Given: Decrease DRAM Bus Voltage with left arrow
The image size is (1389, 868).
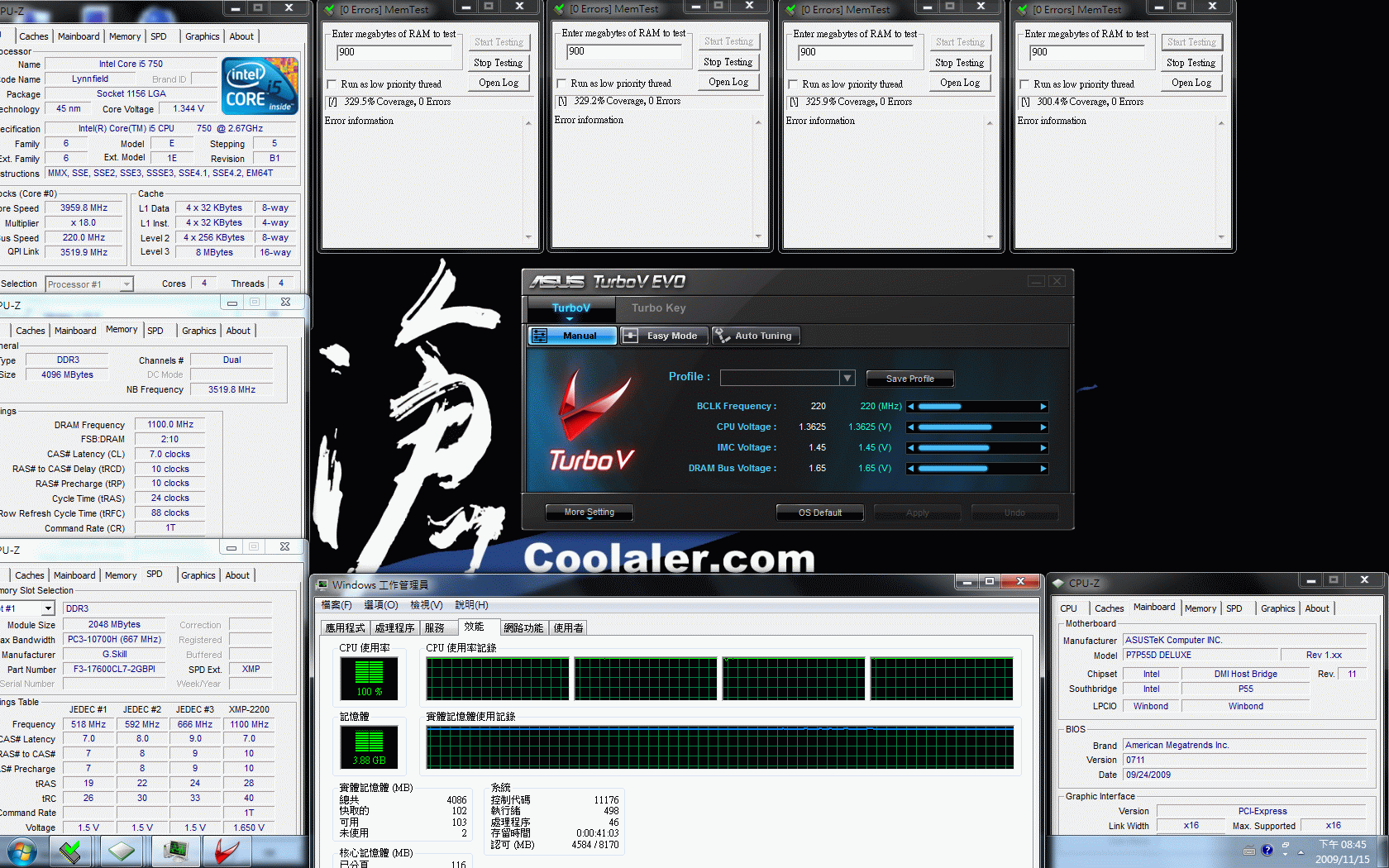Looking at the screenshot, I should (911, 469).
